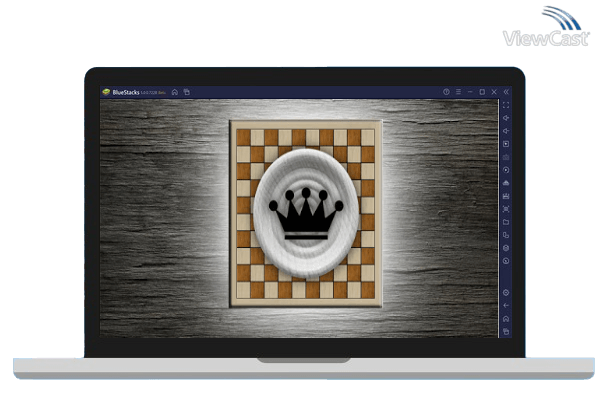602x414 pixels.
Task: Click the square play icon in the side toolbar
Action: click(x=506, y=144)
